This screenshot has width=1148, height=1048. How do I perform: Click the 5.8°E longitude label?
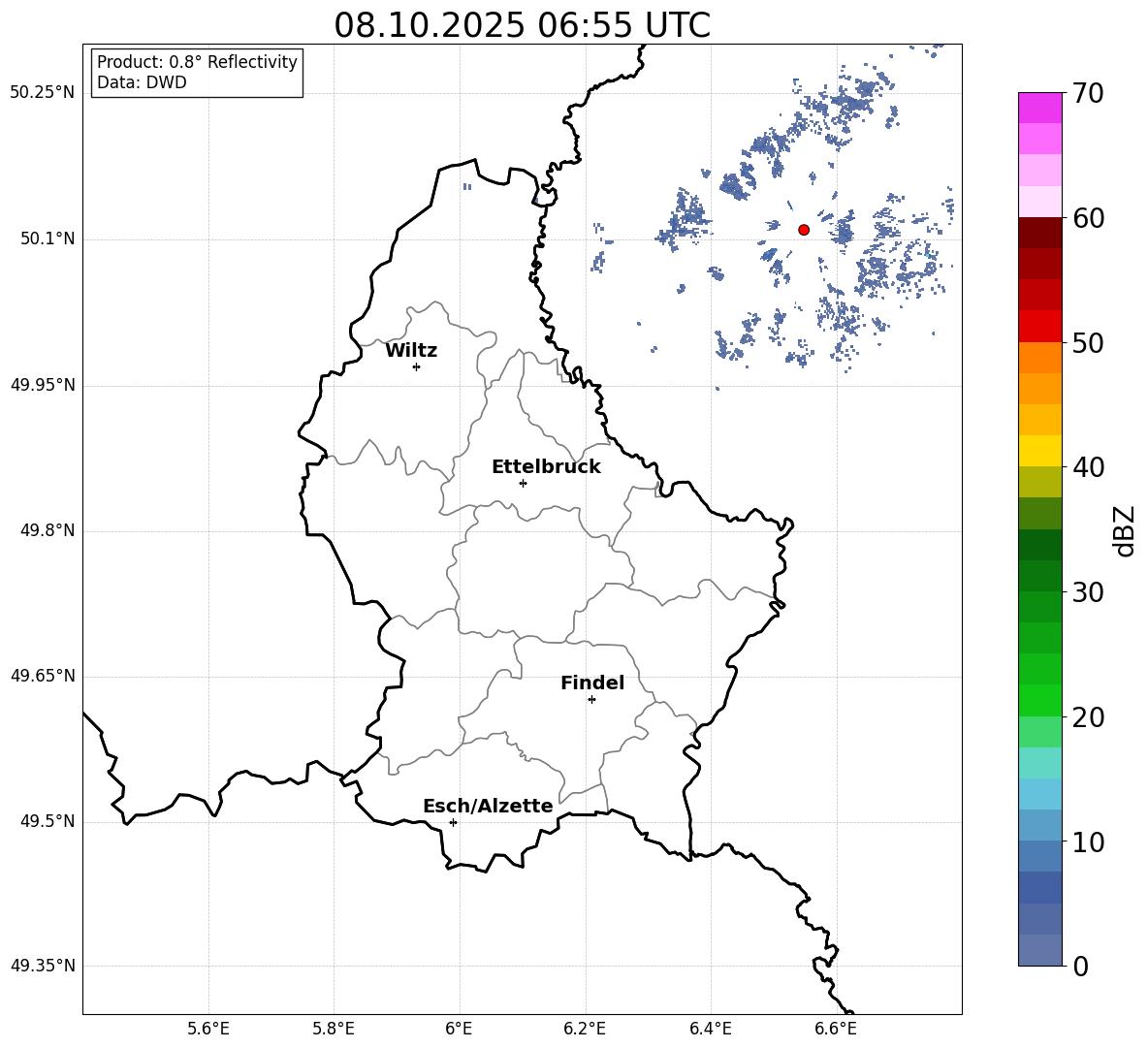334,1029
